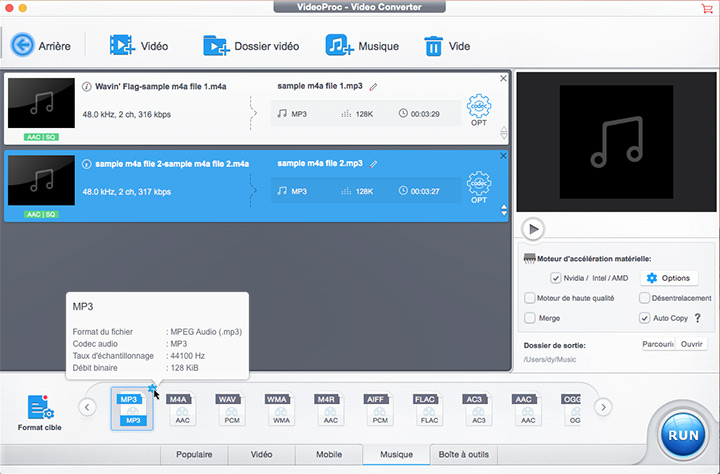Play the preview in the player

pyautogui.click(x=534, y=229)
